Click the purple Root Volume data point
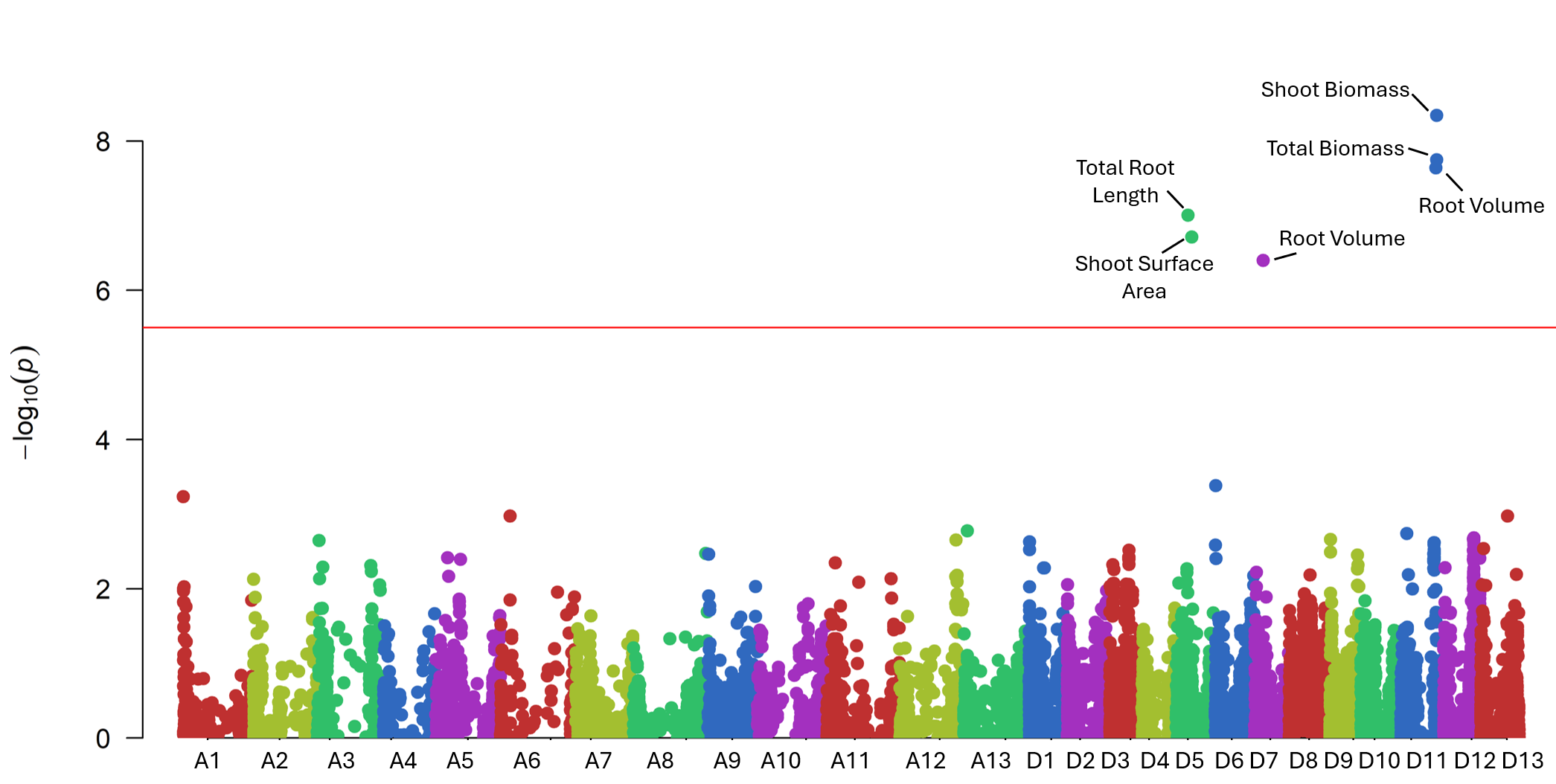The width and height of the screenshot is (1556, 784). (1263, 260)
